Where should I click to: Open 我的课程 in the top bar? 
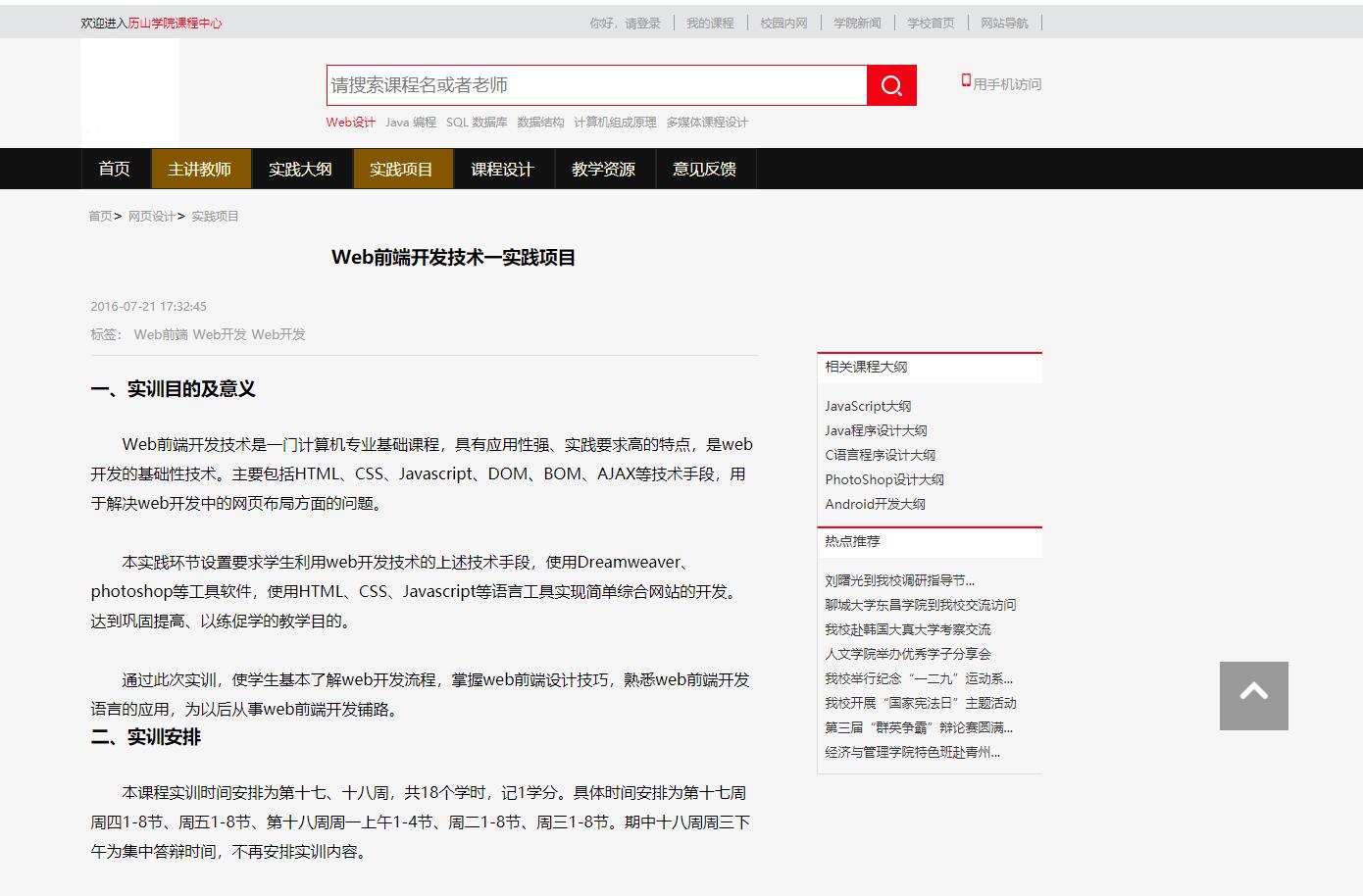point(710,23)
